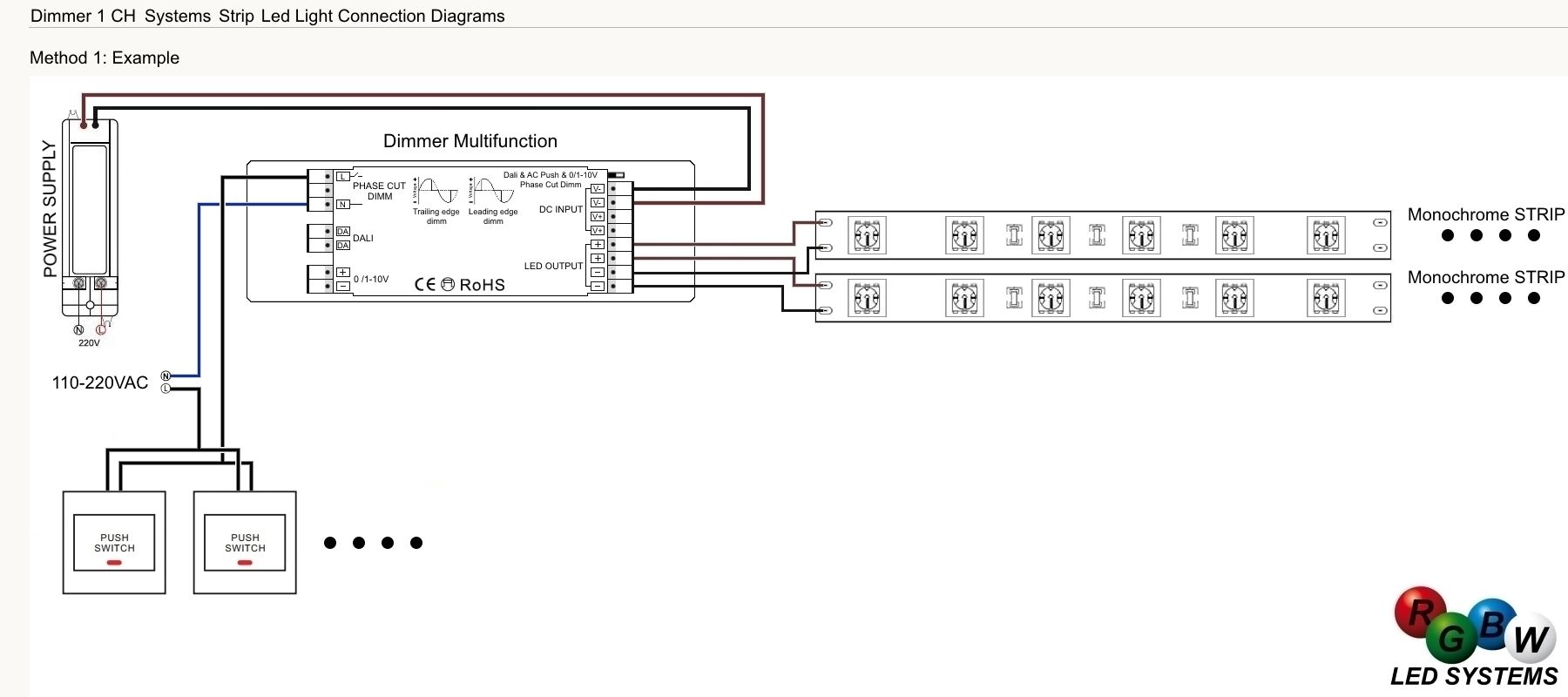Click the upper DA terminal of DALI
The image size is (1568, 697).
point(343,232)
